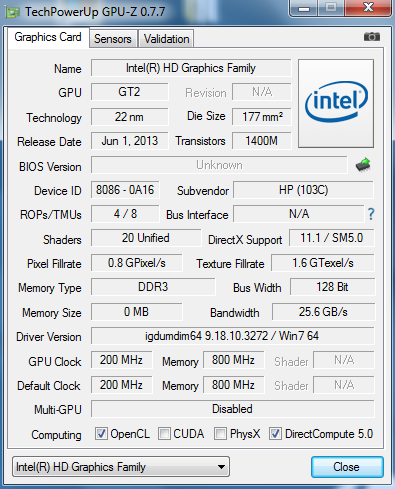Click the ROPs/TMUs value 4 / 8
This screenshot has width=395, height=489.
pyautogui.click(x=125, y=214)
